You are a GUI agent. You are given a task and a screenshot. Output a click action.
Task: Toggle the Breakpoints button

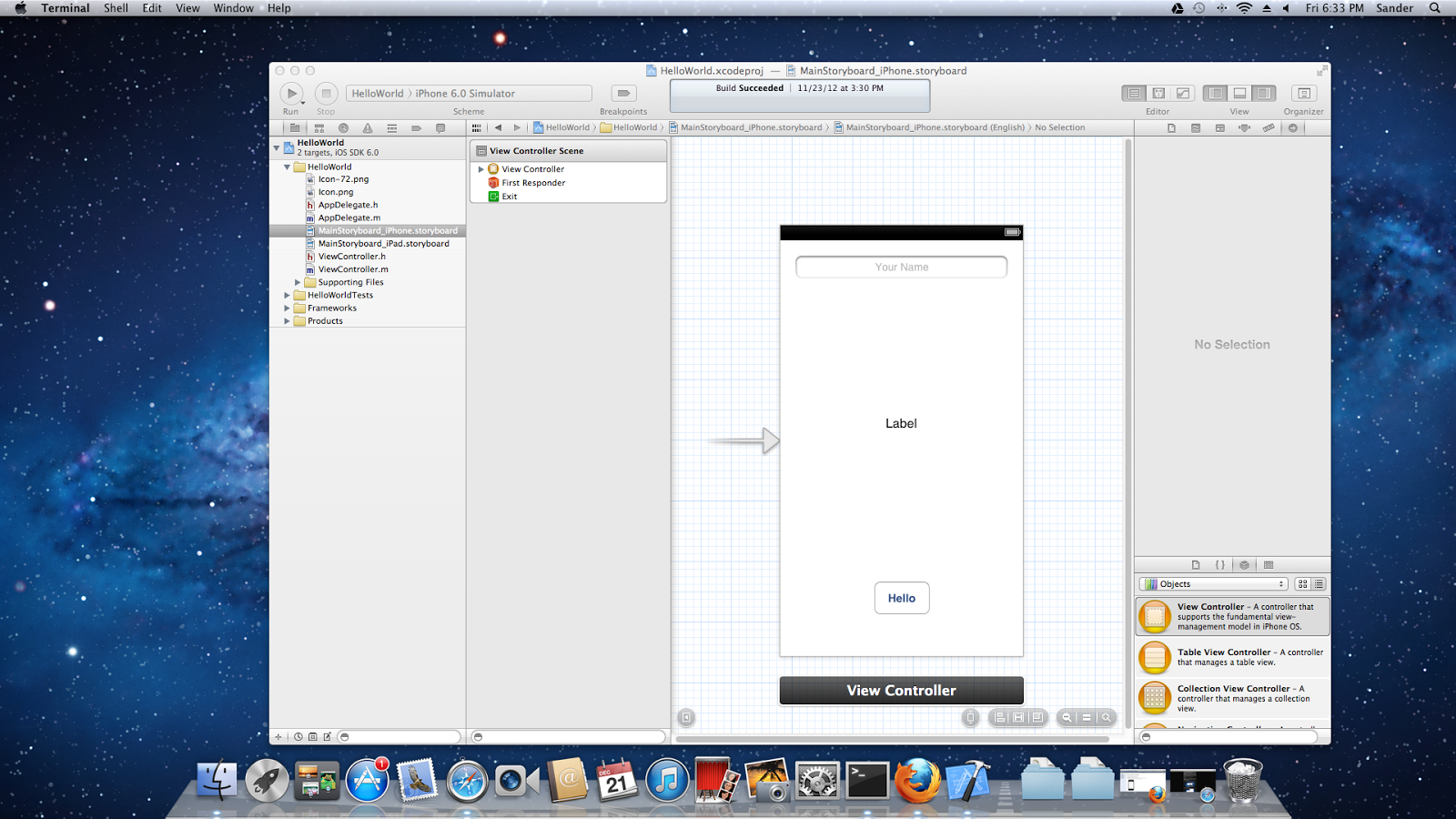(623, 93)
